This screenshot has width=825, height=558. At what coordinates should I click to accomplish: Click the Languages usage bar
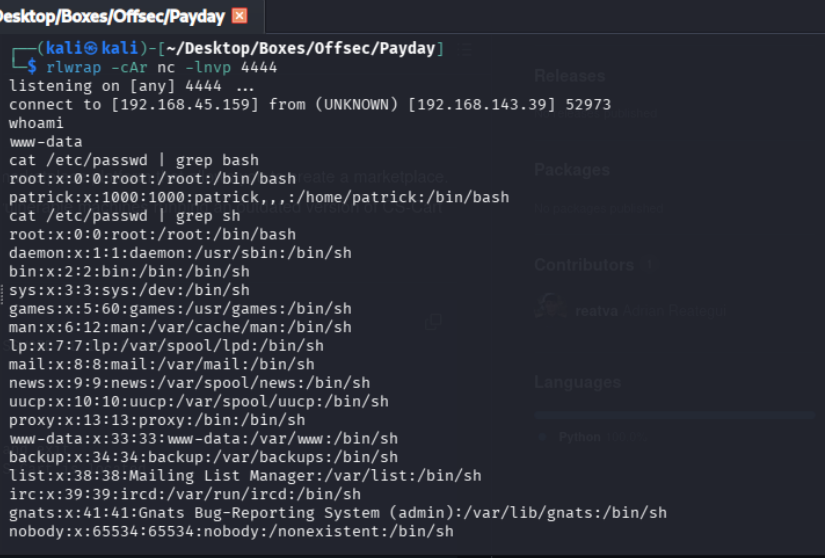[x=673, y=414]
